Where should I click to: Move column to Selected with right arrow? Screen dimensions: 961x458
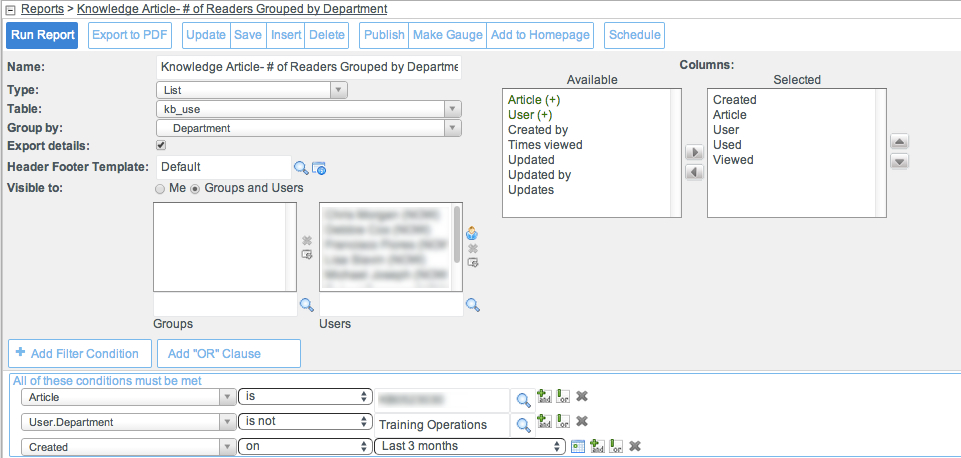click(x=694, y=152)
